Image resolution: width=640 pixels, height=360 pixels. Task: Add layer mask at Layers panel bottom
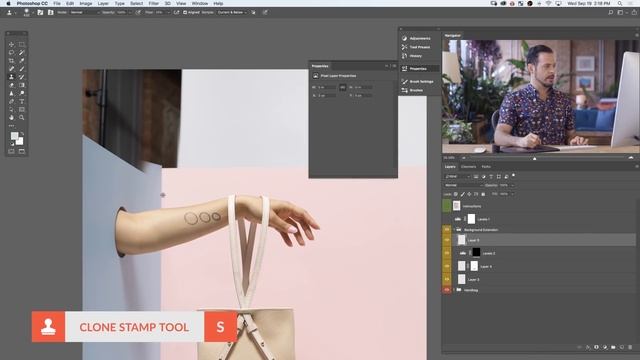pyautogui.click(x=596, y=347)
